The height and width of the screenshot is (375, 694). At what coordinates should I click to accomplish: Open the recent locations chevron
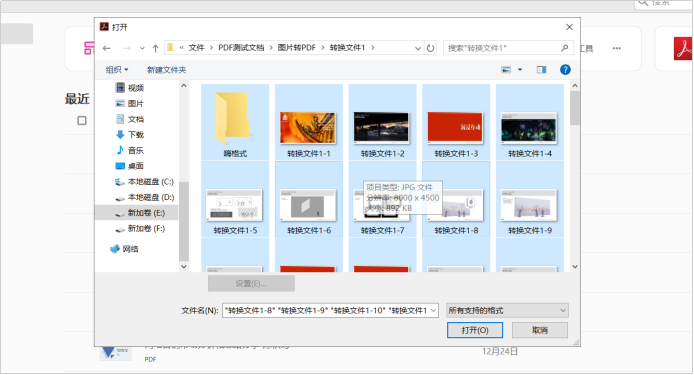pyautogui.click(x=142, y=48)
